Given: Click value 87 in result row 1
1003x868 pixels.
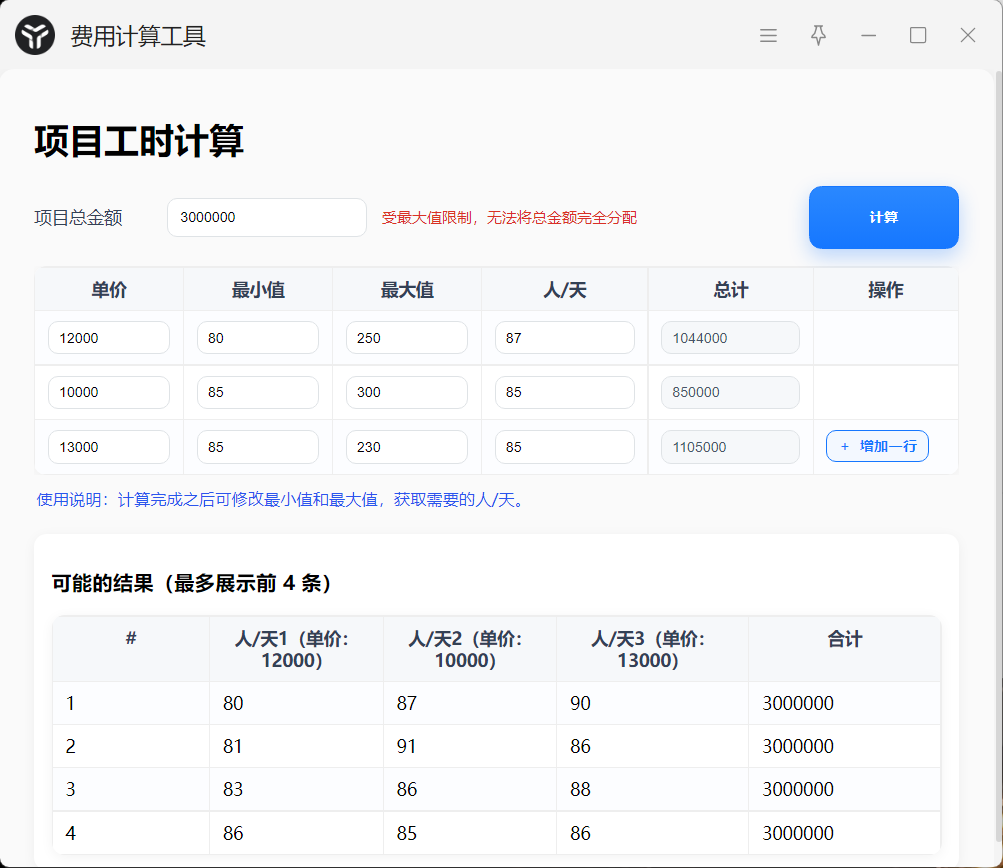Looking at the screenshot, I should pos(407,703).
